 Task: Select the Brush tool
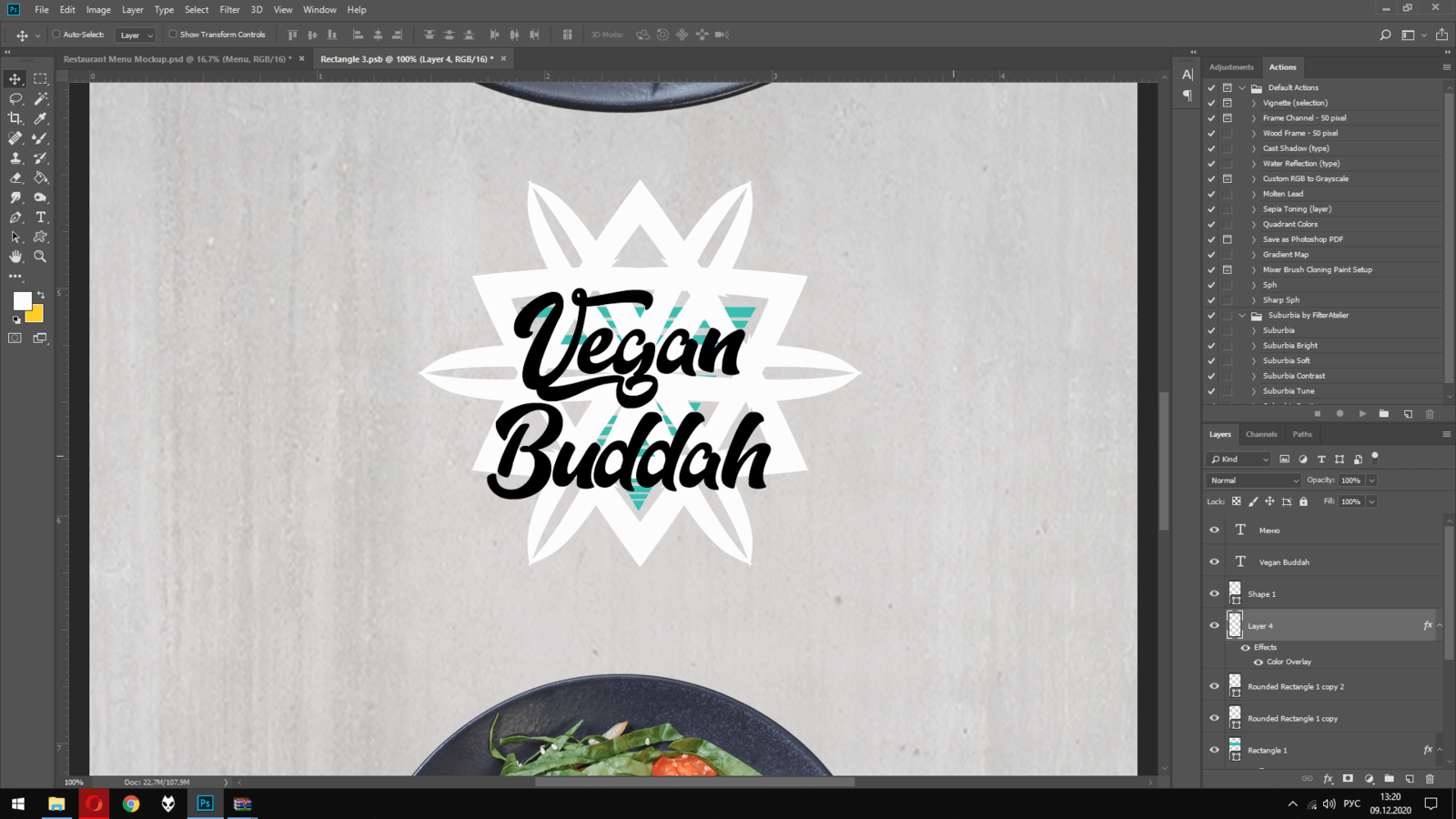40,138
